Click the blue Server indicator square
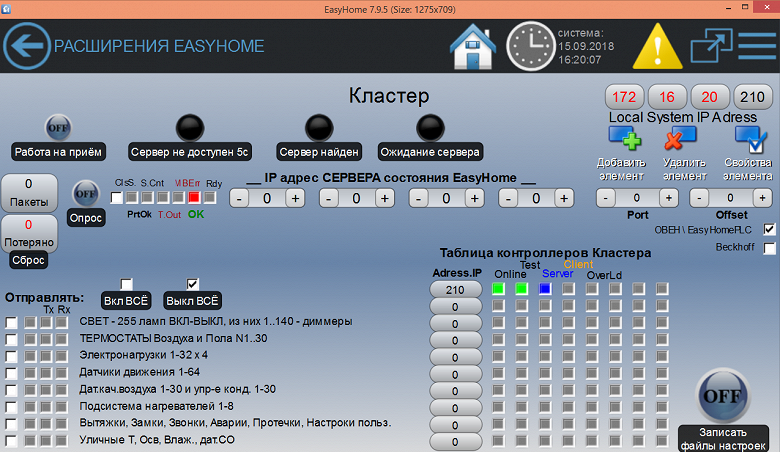The width and height of the screenshot is (780, 452). 545,289
